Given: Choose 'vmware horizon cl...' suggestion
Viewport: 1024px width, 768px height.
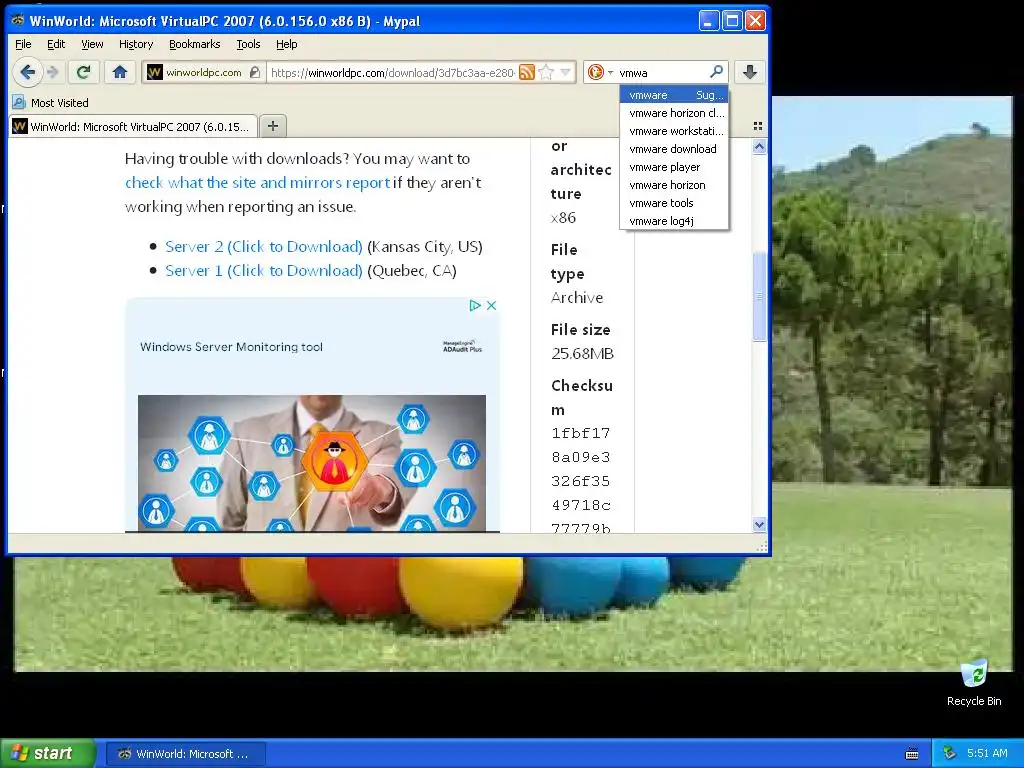Looking at the screenshot, I should point(674,113).
